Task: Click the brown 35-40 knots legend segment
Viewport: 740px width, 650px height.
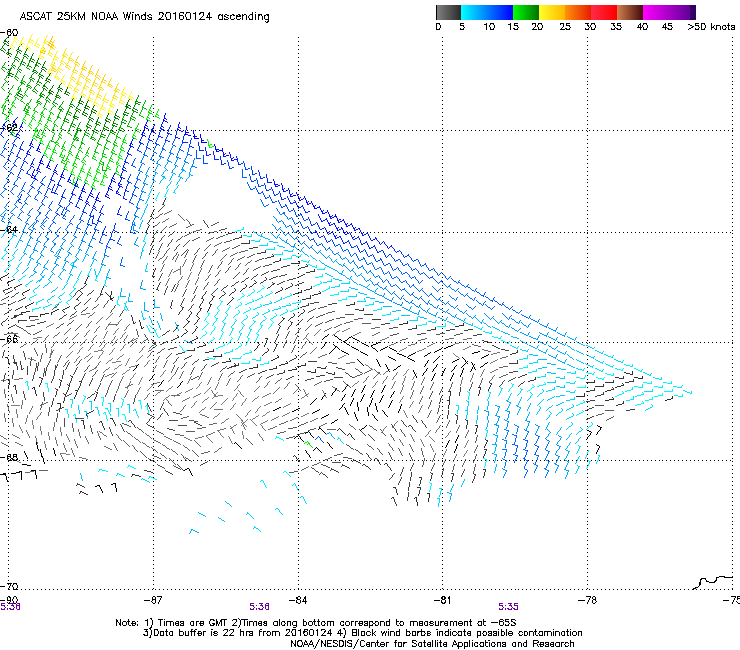Action: (x=630, y=12)
